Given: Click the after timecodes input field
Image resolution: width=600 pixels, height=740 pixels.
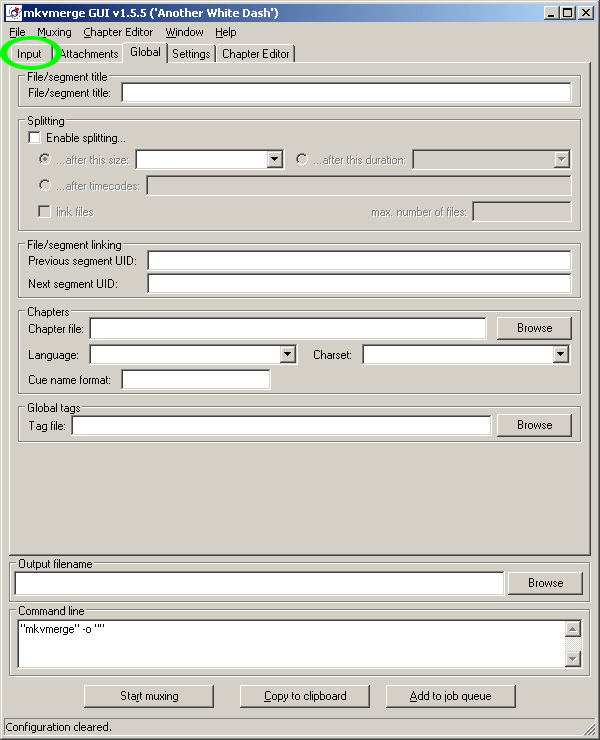Looking at the screenshot, I should [359, 185].
